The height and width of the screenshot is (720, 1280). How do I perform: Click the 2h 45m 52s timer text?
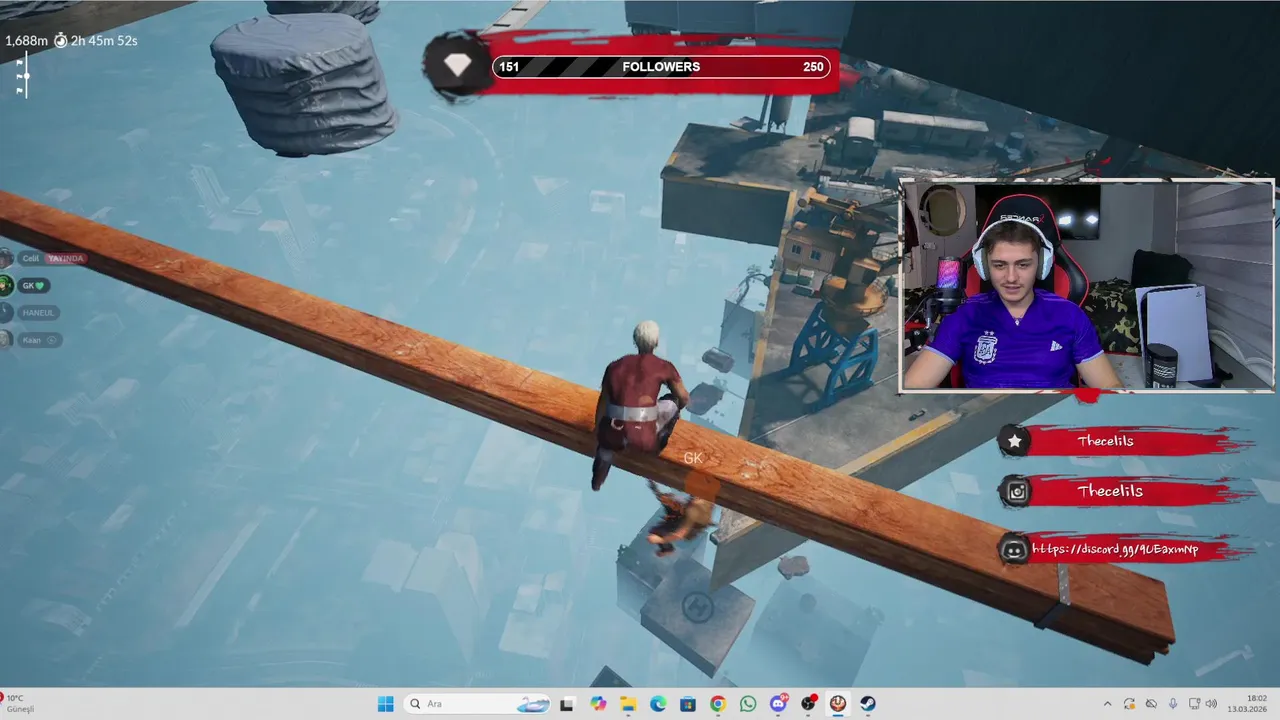coord(104,41)
